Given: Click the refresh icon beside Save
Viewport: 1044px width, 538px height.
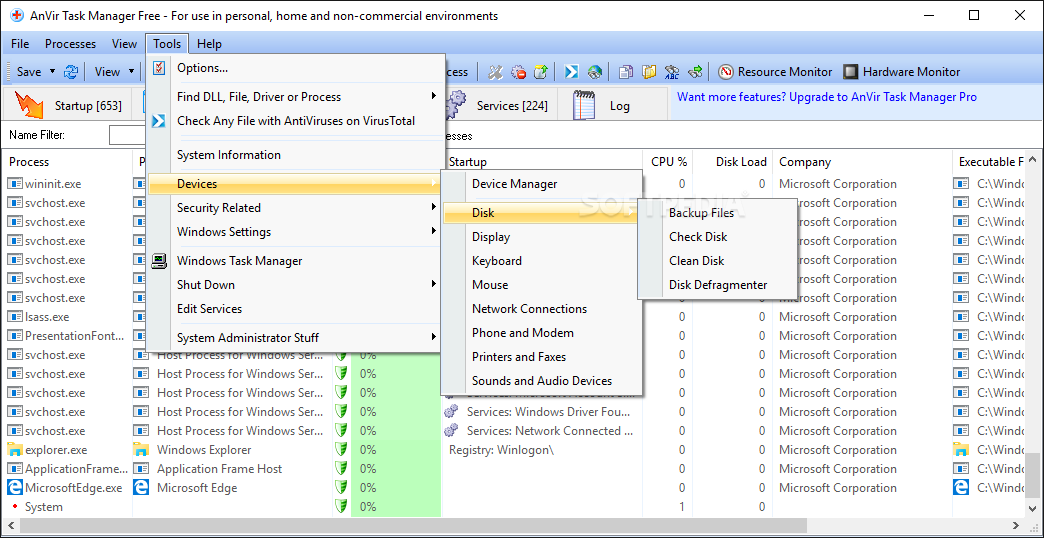Looking at the screenshot, I should pos(71,72).
